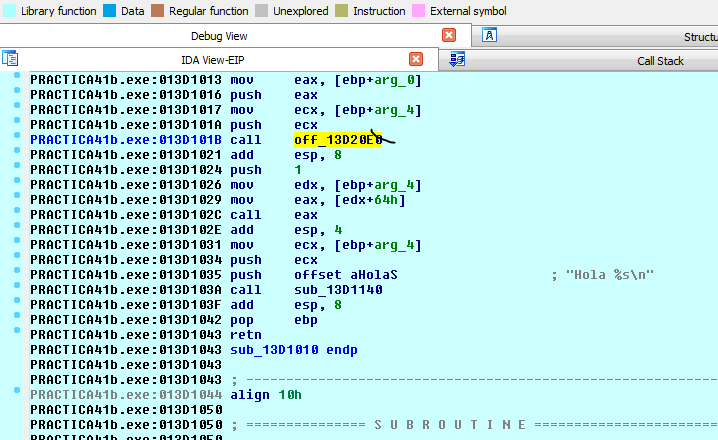Close the Debug View tab
This screenshot has width=718, height=440.
click(x=449, y=35)
